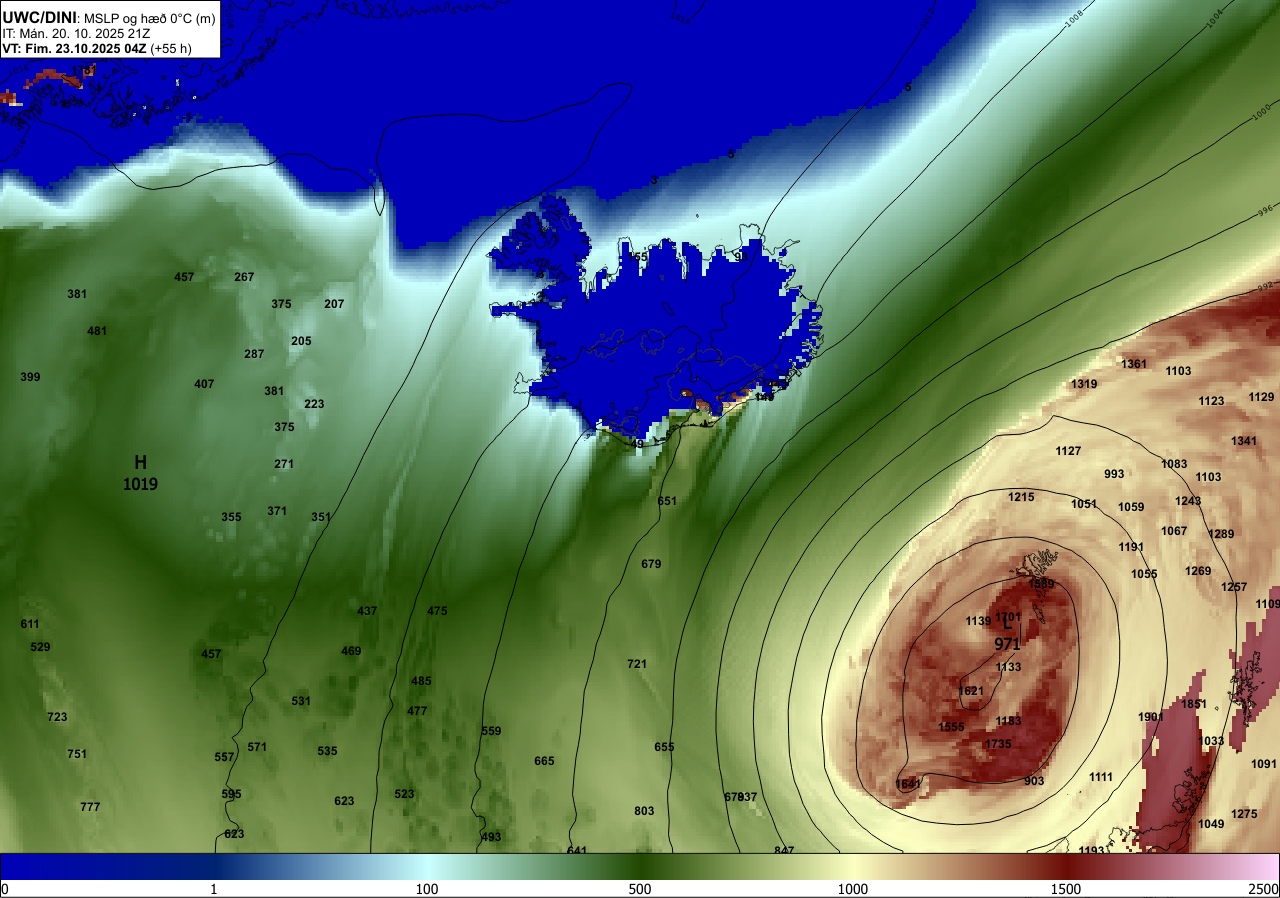Click the 1049 height value
1280x898 pixels.
click(x=1211, y=824)
